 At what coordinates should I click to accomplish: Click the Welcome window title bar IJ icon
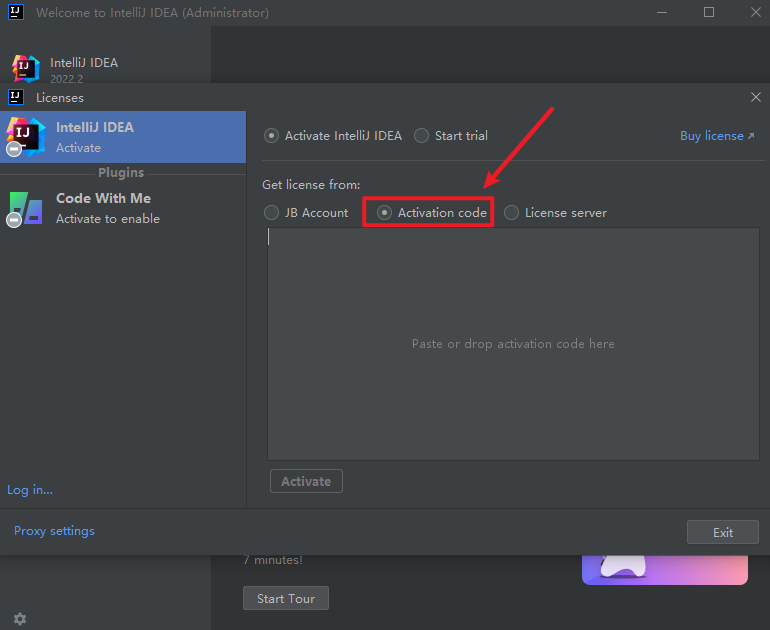pos(16,12)
